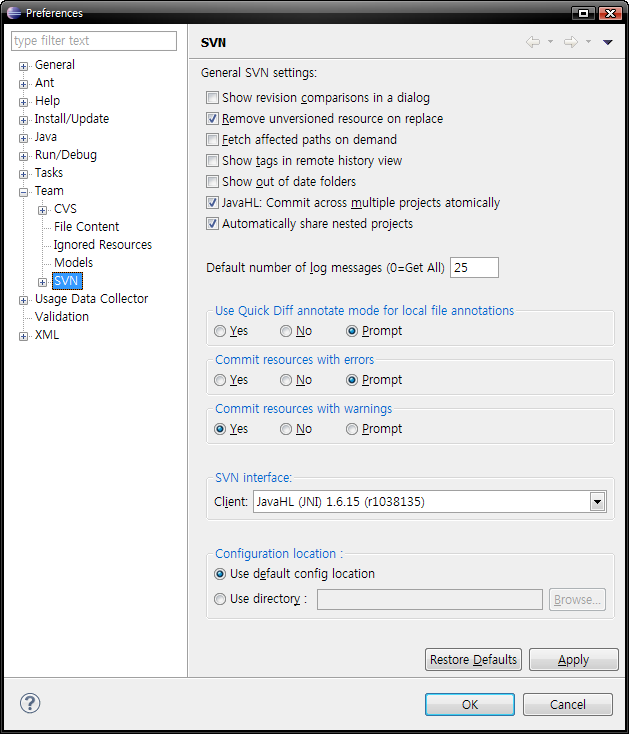Click the Eclipse Preferences title icon
Viewport: 629px width, 734px height.
click(x=14, y=13)
